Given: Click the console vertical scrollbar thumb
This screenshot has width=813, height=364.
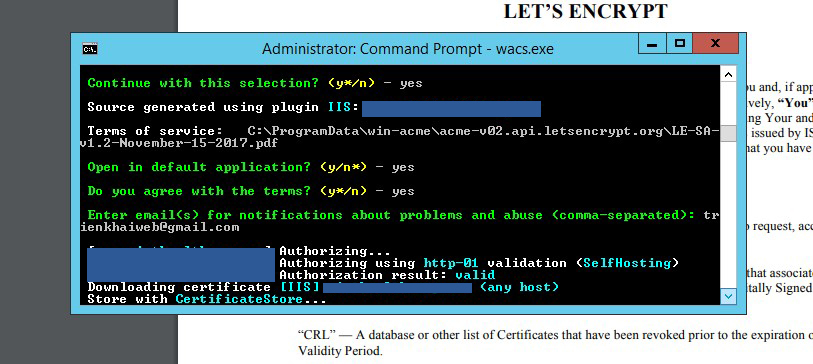Looking at the screenshot, I should click(728, 133).
